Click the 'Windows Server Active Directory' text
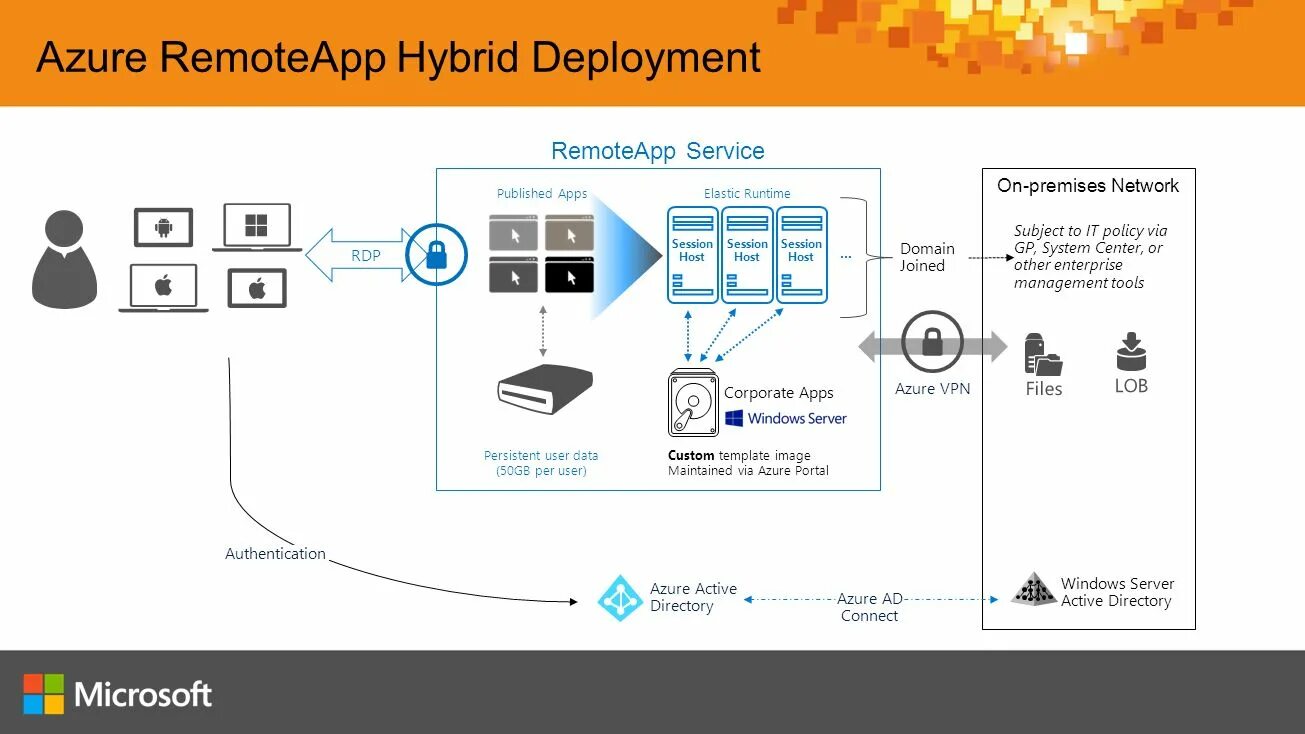The image size is (1305, 734). [x=1117, y=592]
